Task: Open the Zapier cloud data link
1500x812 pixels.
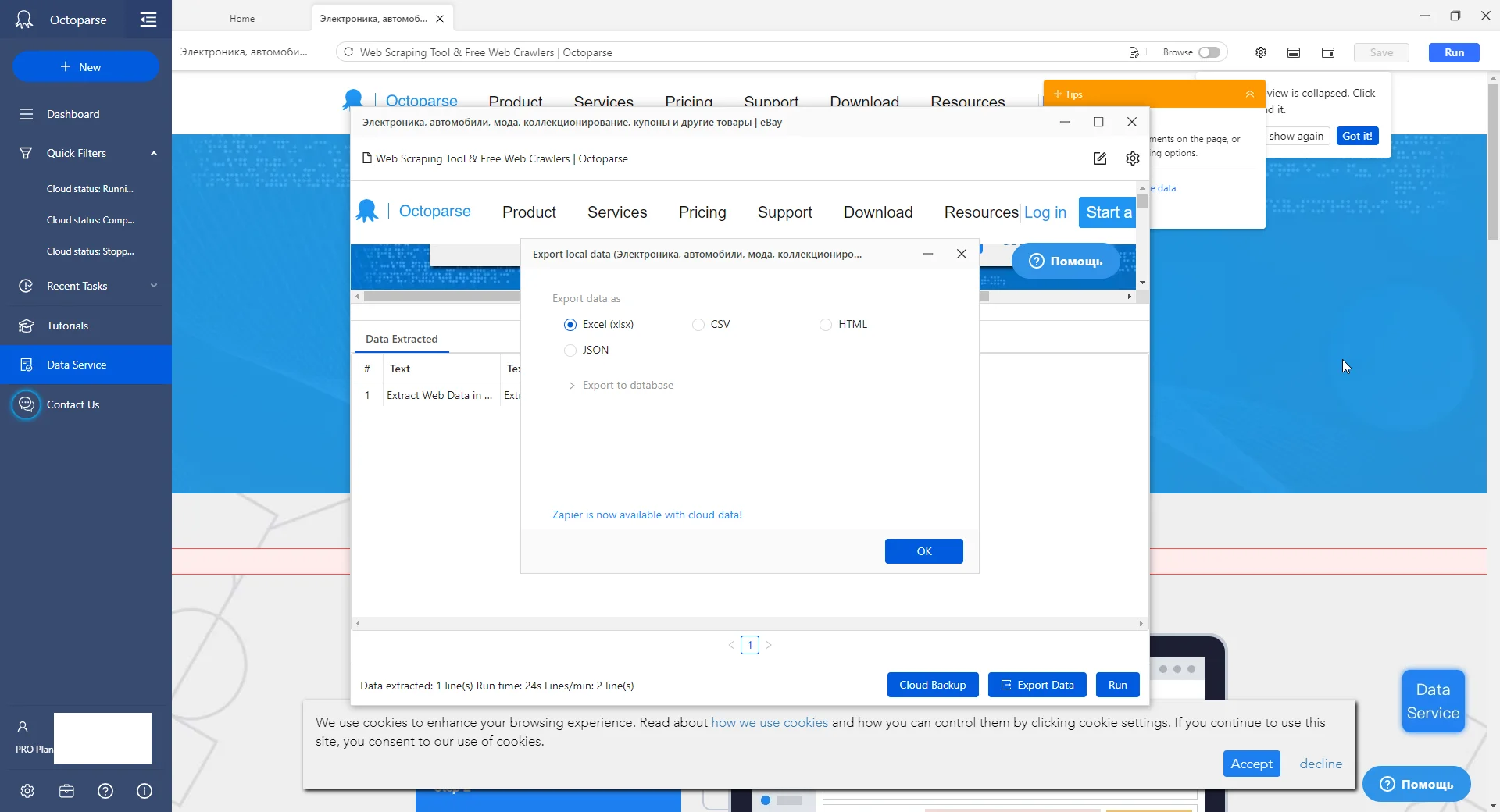Action: point(647,515)
